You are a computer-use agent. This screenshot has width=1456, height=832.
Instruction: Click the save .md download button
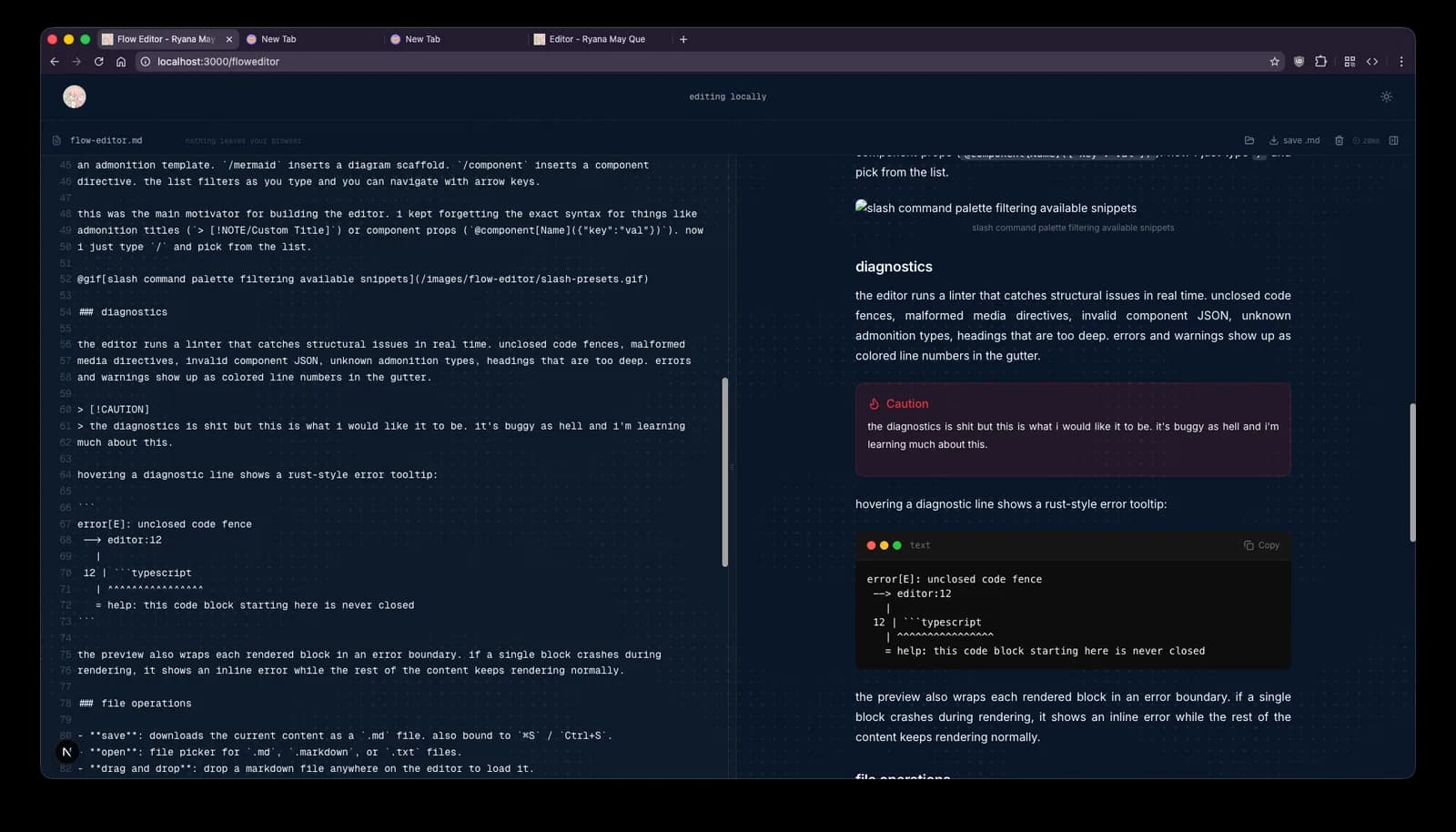[1294, 140]
